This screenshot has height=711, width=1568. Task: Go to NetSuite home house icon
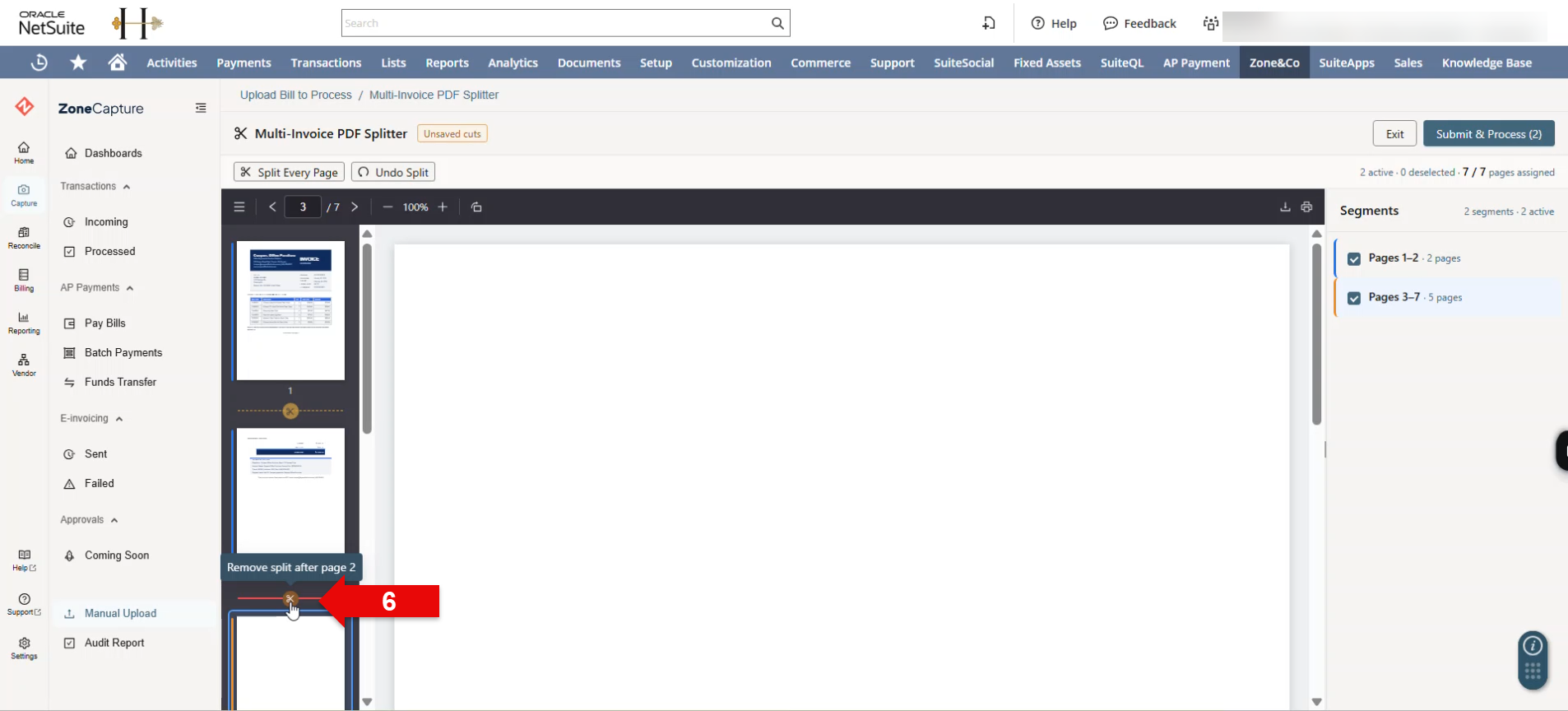[x=118, y=63]
